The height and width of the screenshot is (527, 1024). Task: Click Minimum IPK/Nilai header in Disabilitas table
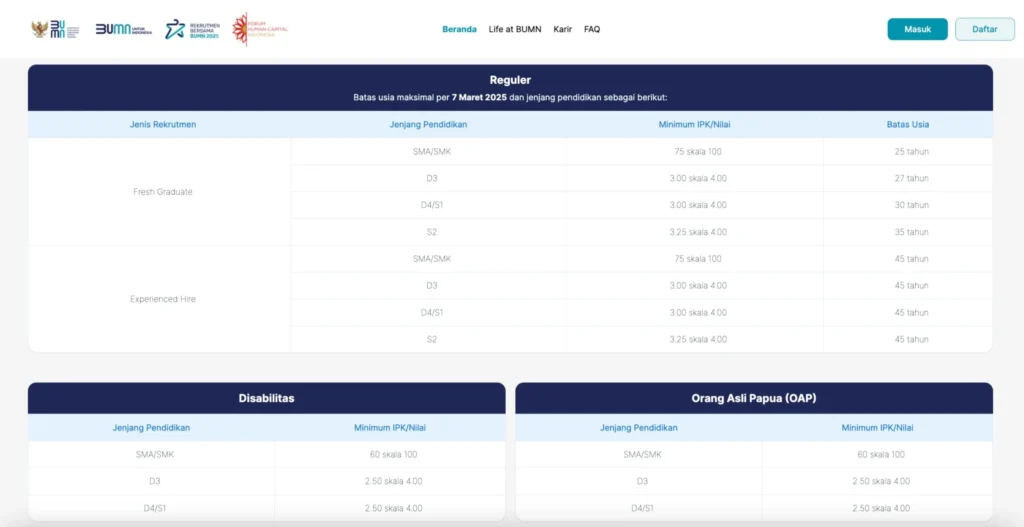click(391, 428)
